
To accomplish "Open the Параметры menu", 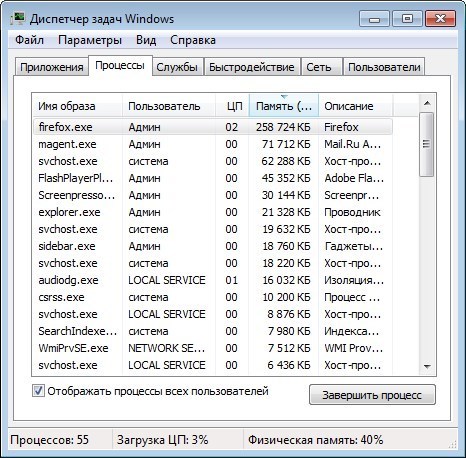I will (x=90, y=40).
